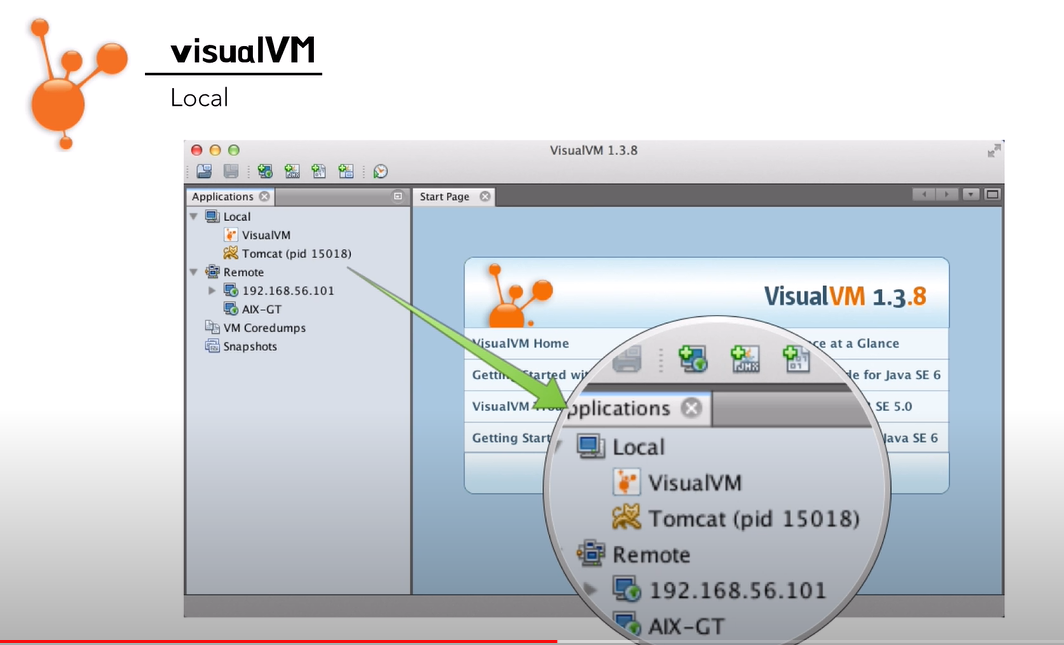Click the Tomcat cat icon in tree

click(x=231, y=253)
